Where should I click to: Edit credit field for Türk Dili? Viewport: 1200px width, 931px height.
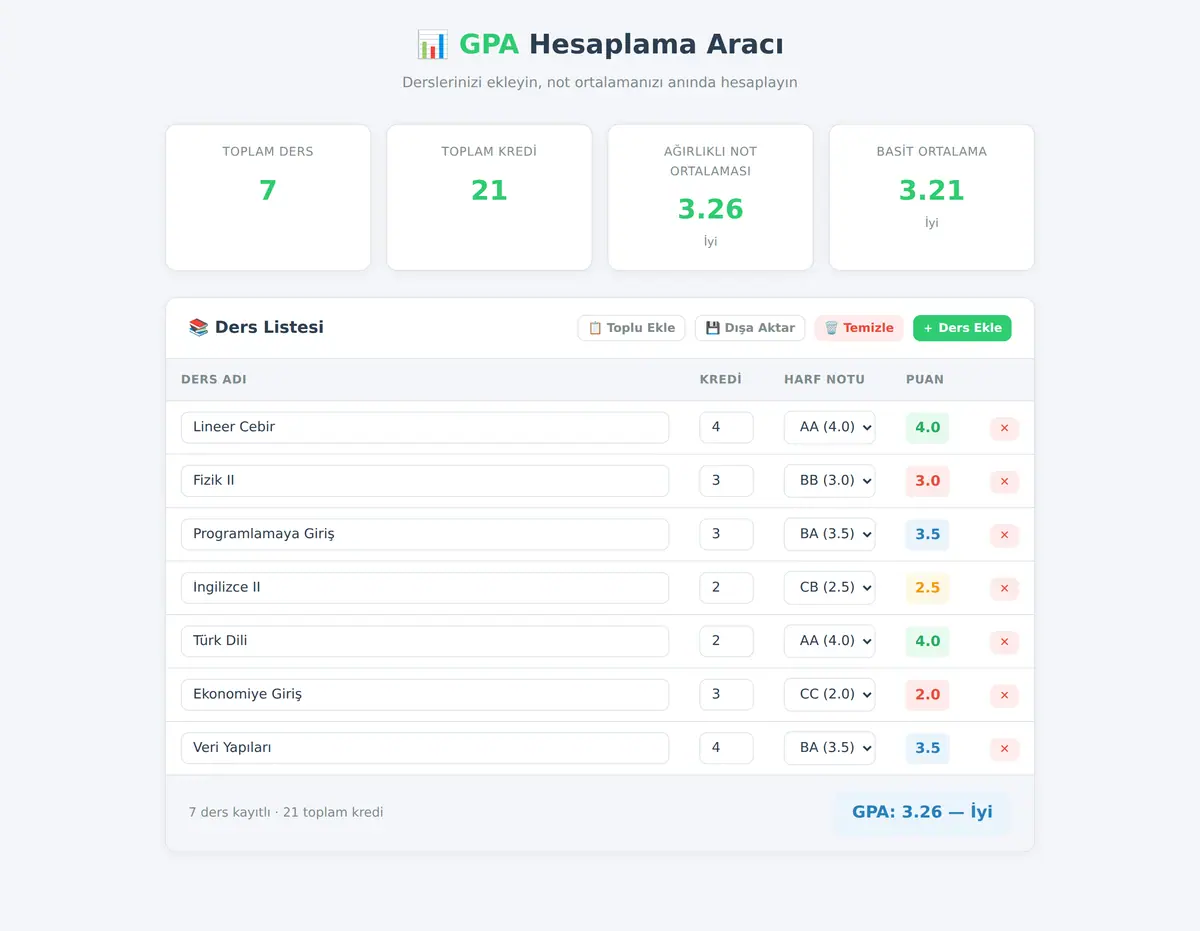tap(726, 641)
